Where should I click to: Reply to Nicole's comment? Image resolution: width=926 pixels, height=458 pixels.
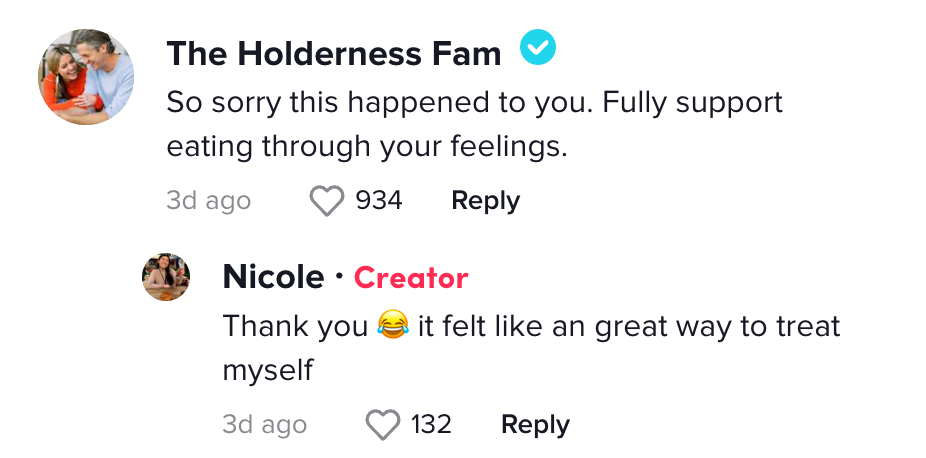click(x=535, y=425)
